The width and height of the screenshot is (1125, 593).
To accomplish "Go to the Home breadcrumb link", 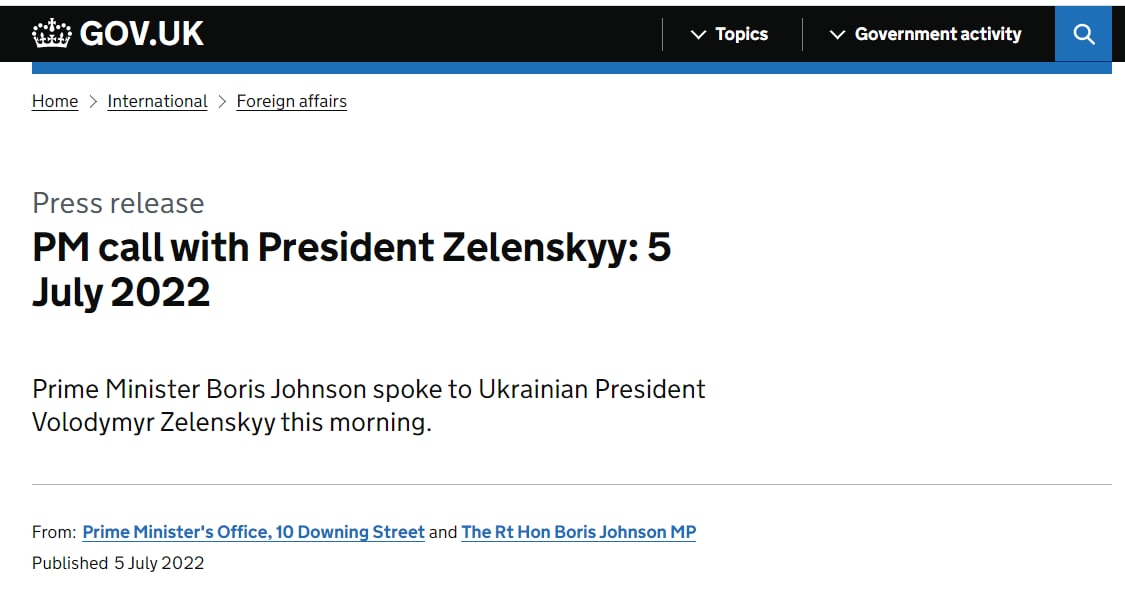I will pos(55,101).
